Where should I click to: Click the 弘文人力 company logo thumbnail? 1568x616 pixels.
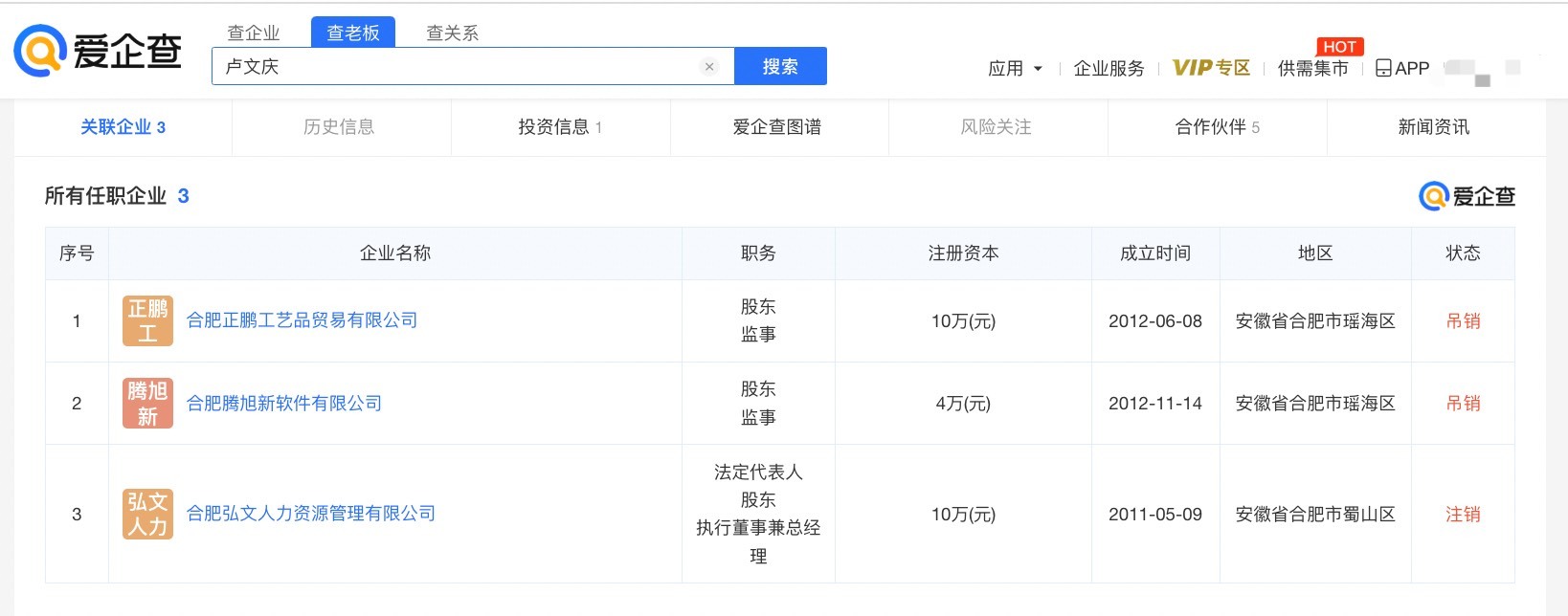point(147,514)
